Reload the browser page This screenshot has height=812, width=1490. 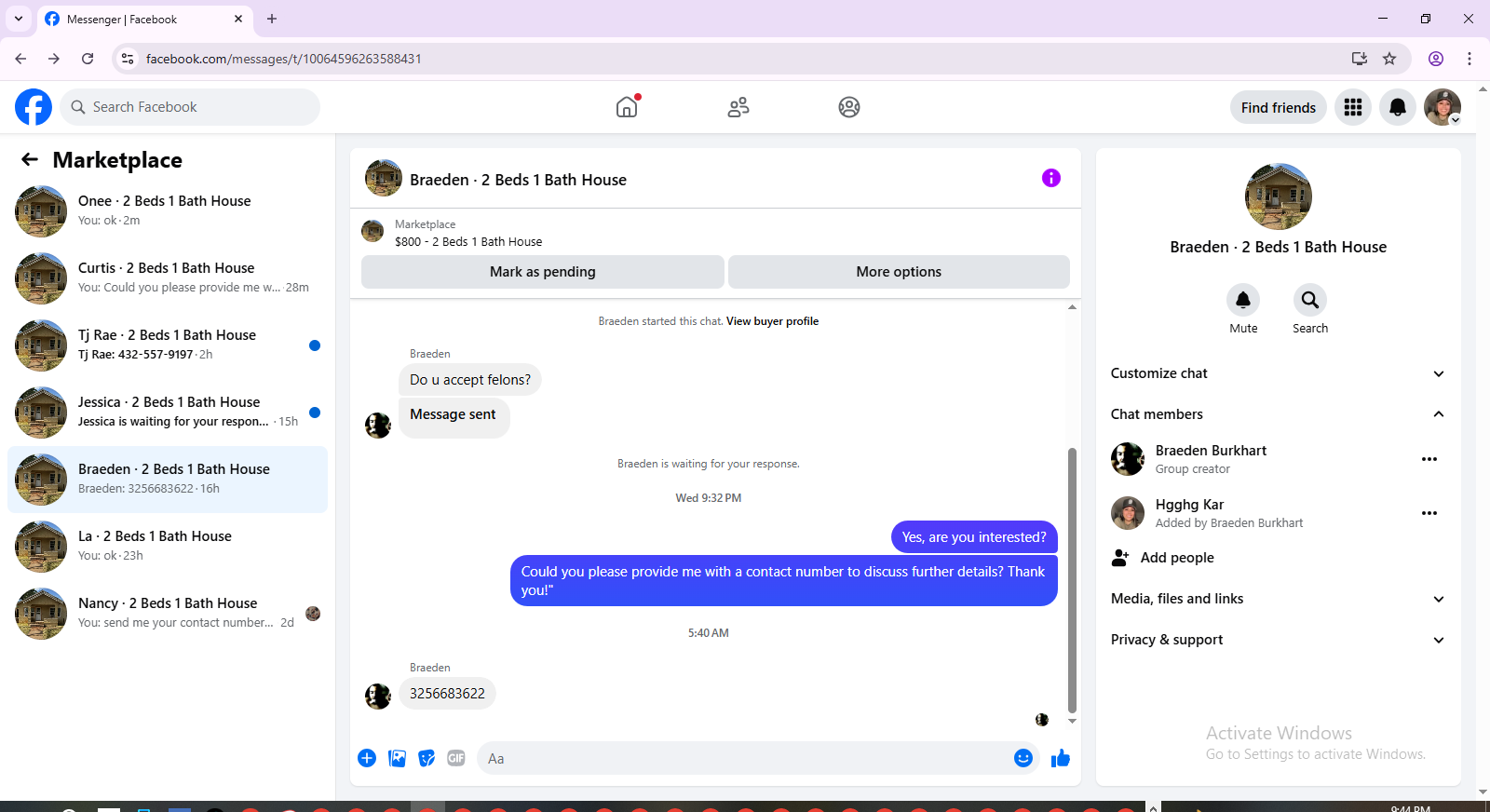click(88, 59)
